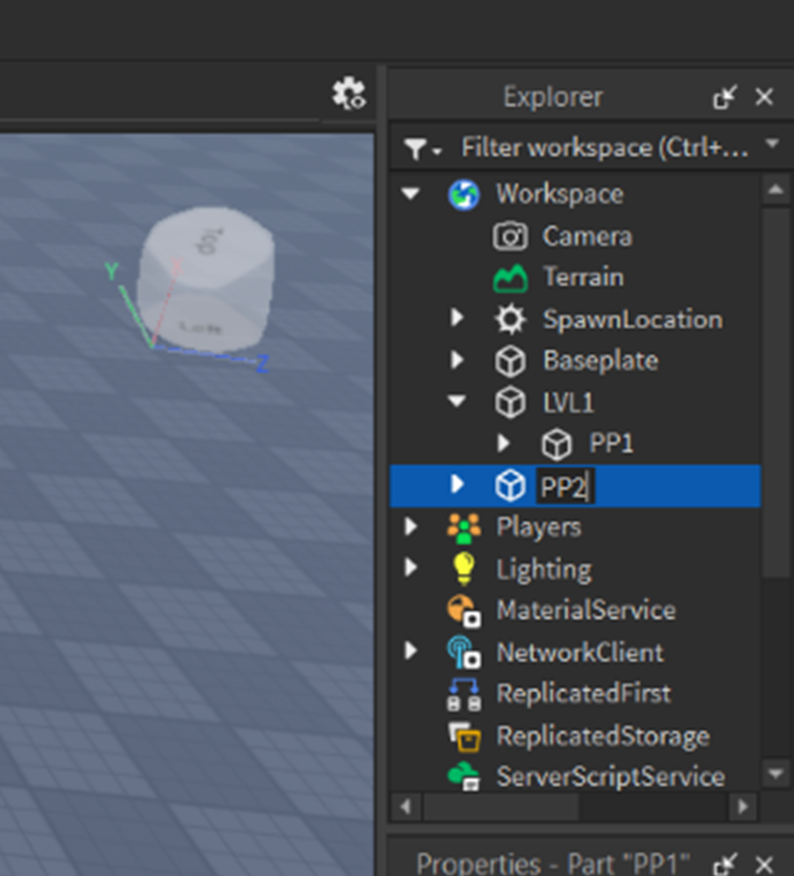
Task: Expand the SpawnLocation node
Action: pyautogui.click(x=457, y=318)
